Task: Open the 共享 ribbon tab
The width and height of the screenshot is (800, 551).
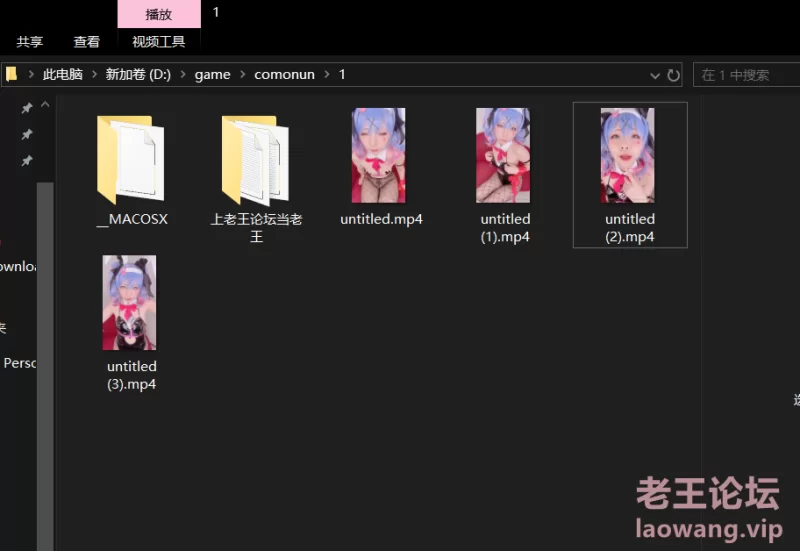Action: 30,42
